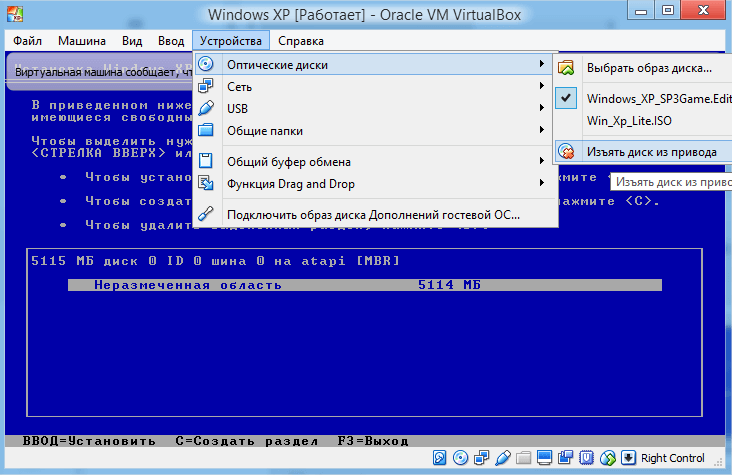The height and width of the screenshot is (475, 732).
Task: Choose Изъять диск из привода
Action: [x=643, y=152]
